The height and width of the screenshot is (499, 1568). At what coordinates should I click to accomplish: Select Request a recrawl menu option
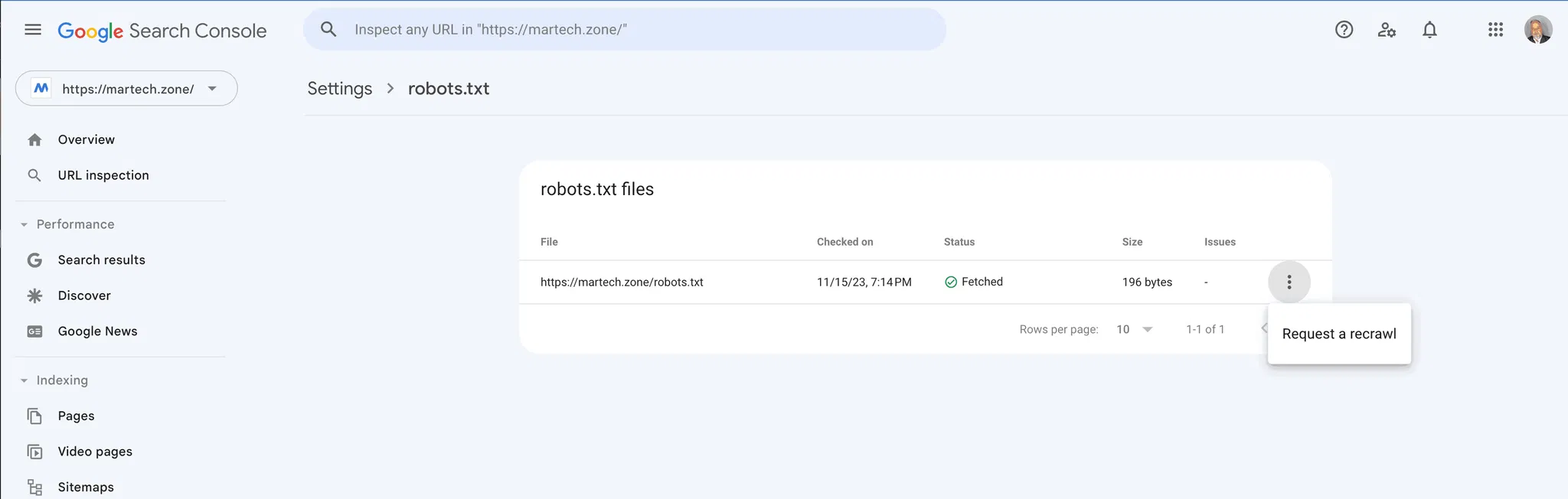click(1338, 334)
